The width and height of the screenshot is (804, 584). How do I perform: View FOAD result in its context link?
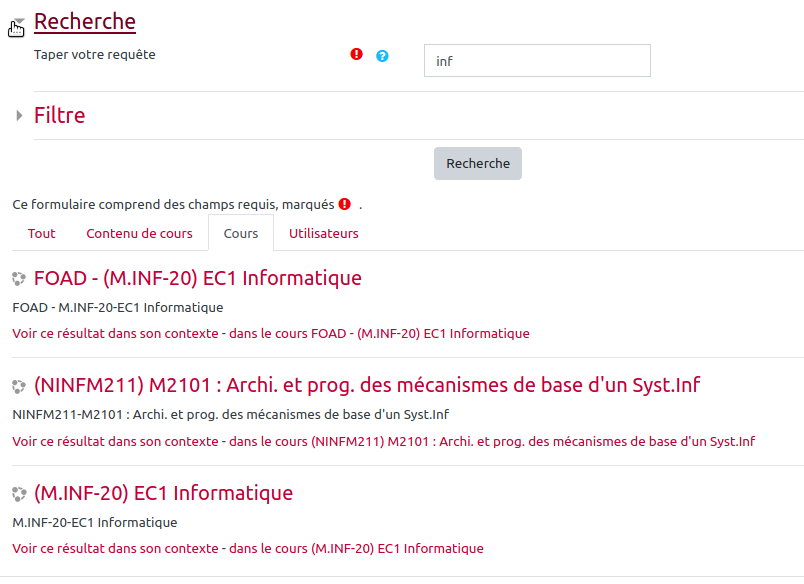[271, 333]
